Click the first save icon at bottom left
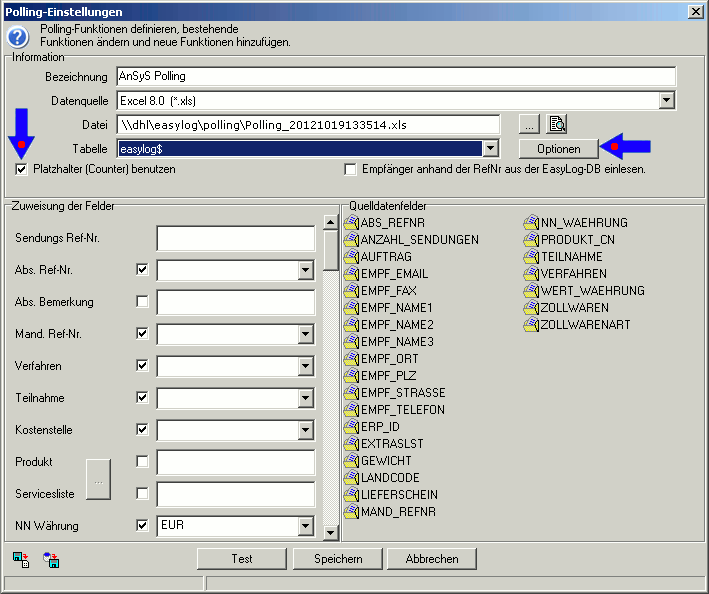The image size is (709, 594). (21, 559)
